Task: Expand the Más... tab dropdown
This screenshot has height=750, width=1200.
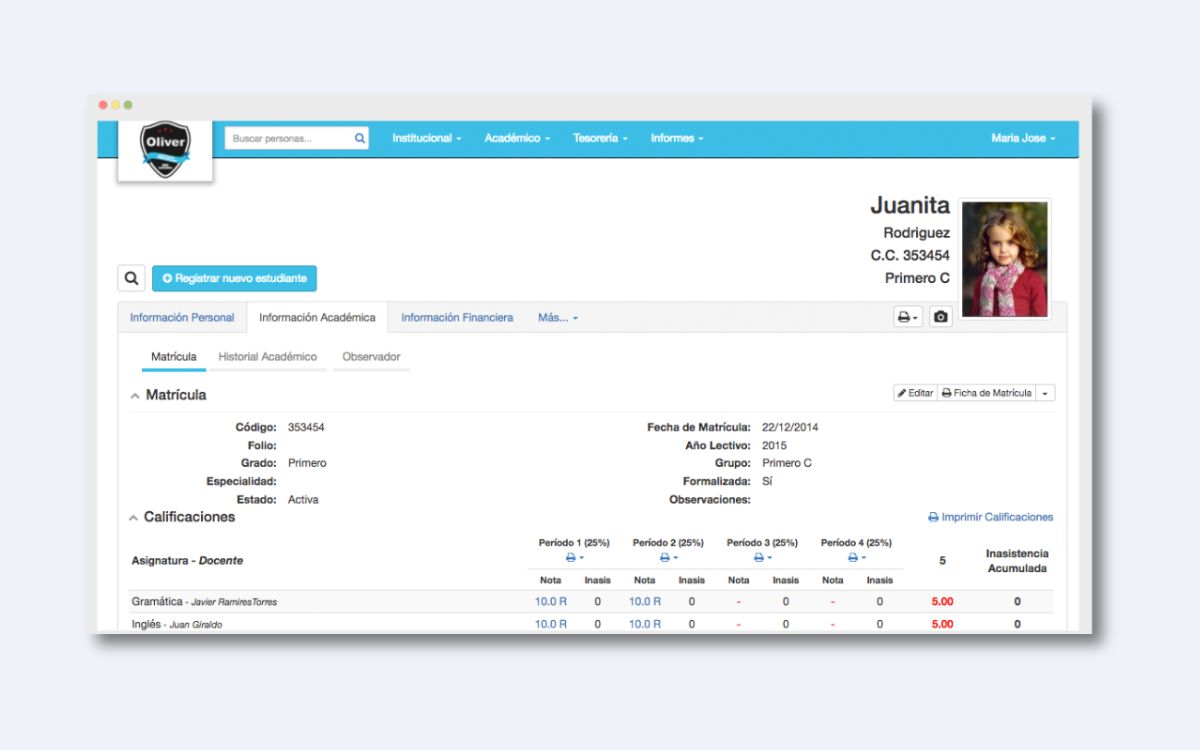Action: tap(557, 318)
